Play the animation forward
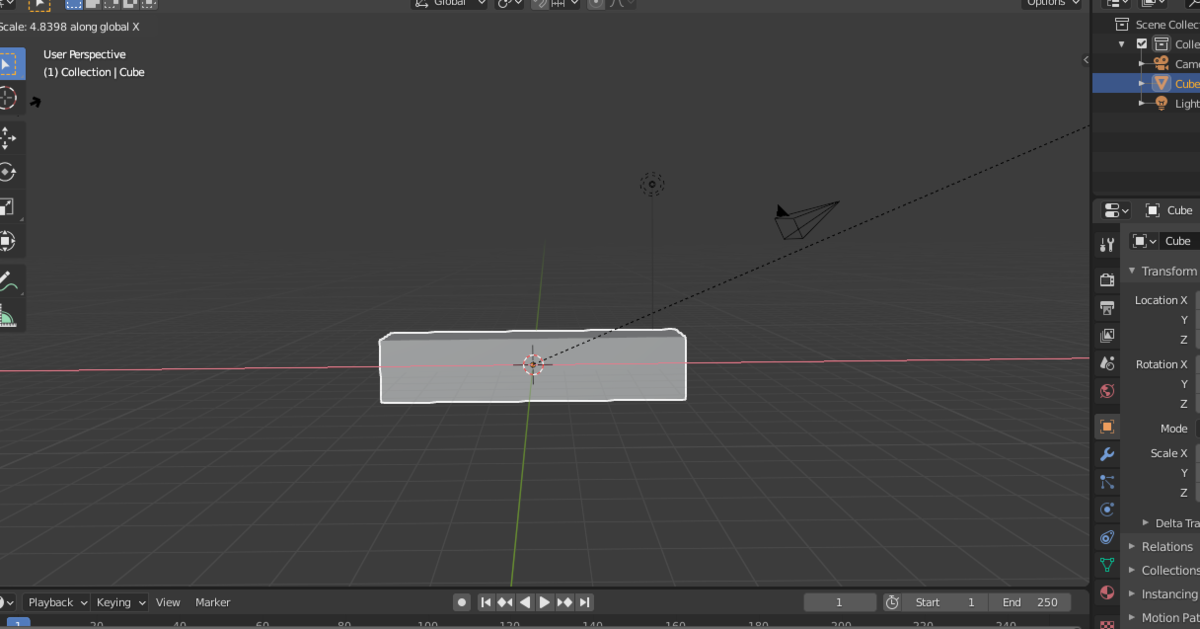 tap(545, 602)
